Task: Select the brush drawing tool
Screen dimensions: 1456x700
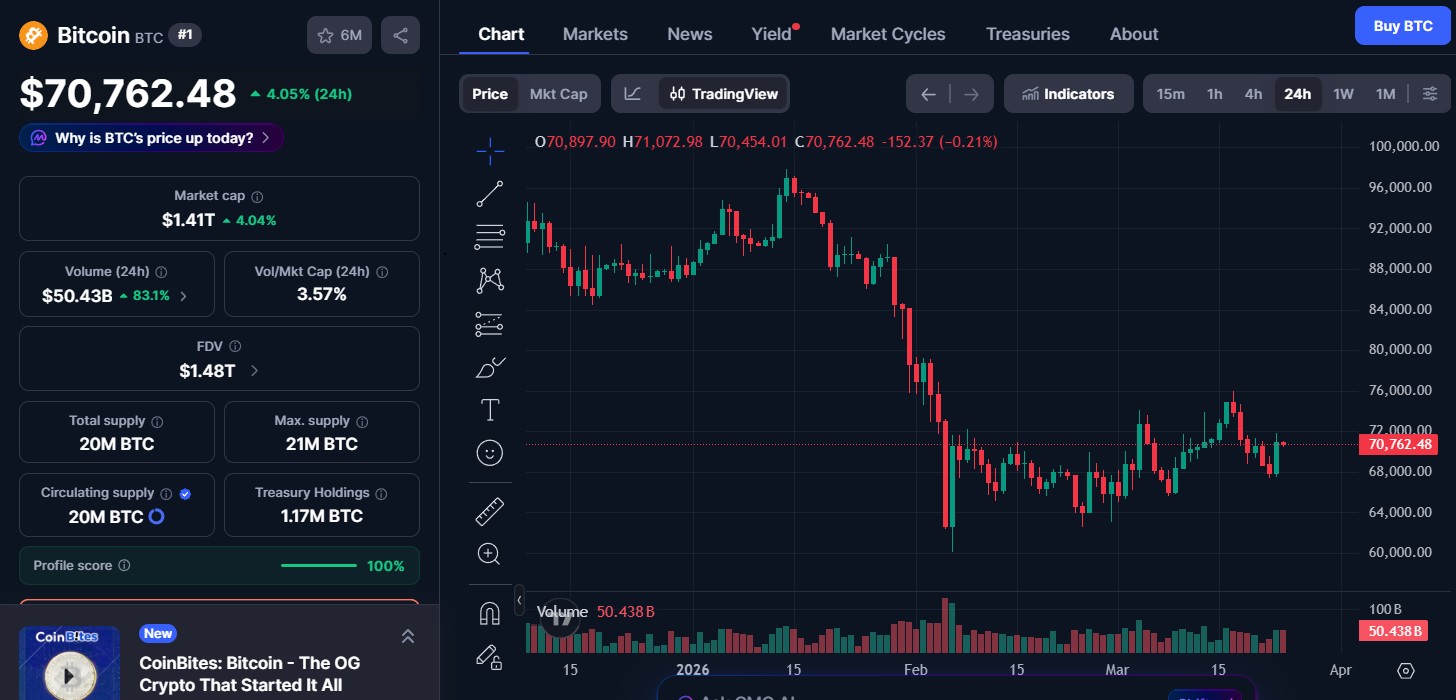Action: coord(490,367)
